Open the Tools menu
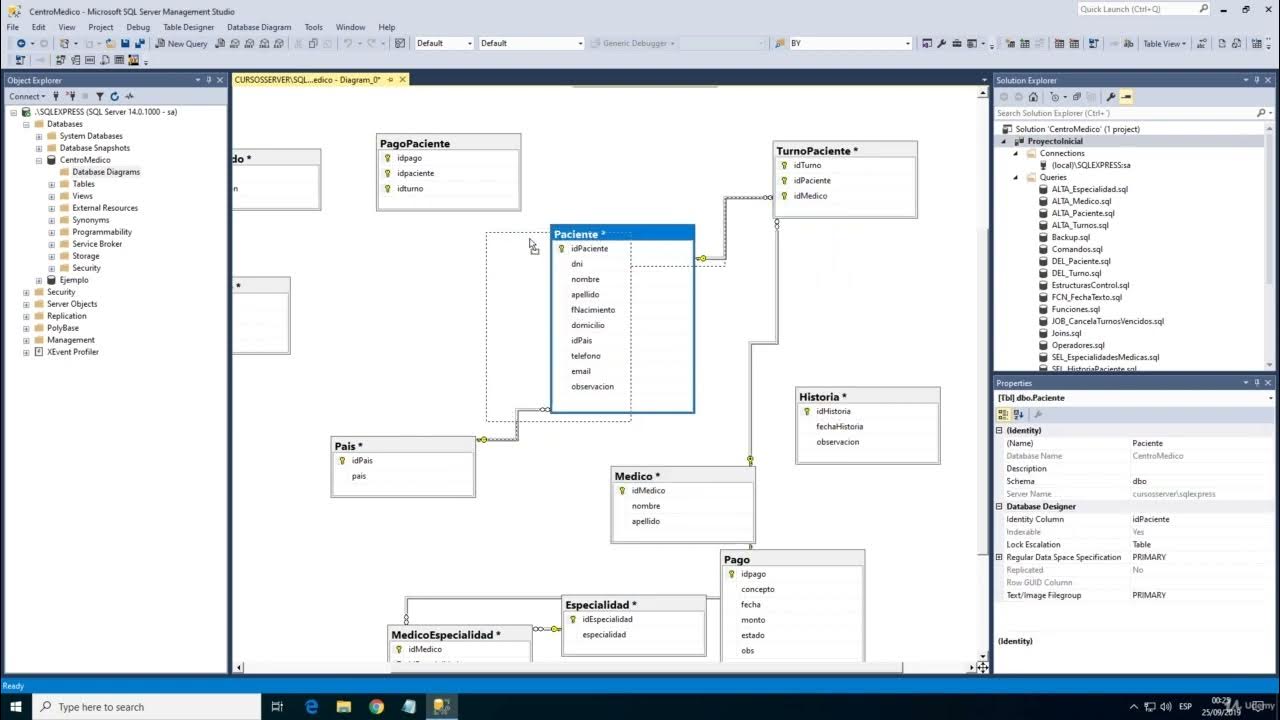The image size is (1280, 720). [313, 27]
